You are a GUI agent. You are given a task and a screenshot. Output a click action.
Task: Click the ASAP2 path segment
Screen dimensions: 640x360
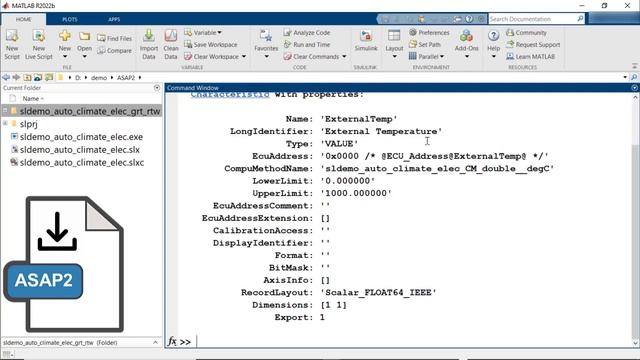tap(126, 78)
